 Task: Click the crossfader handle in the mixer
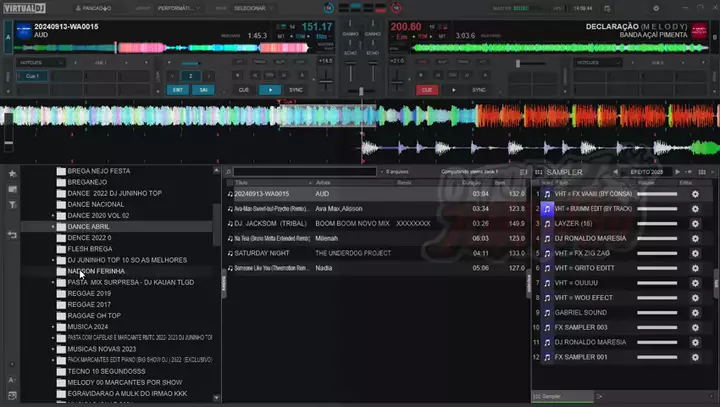(x=361, y=91)
